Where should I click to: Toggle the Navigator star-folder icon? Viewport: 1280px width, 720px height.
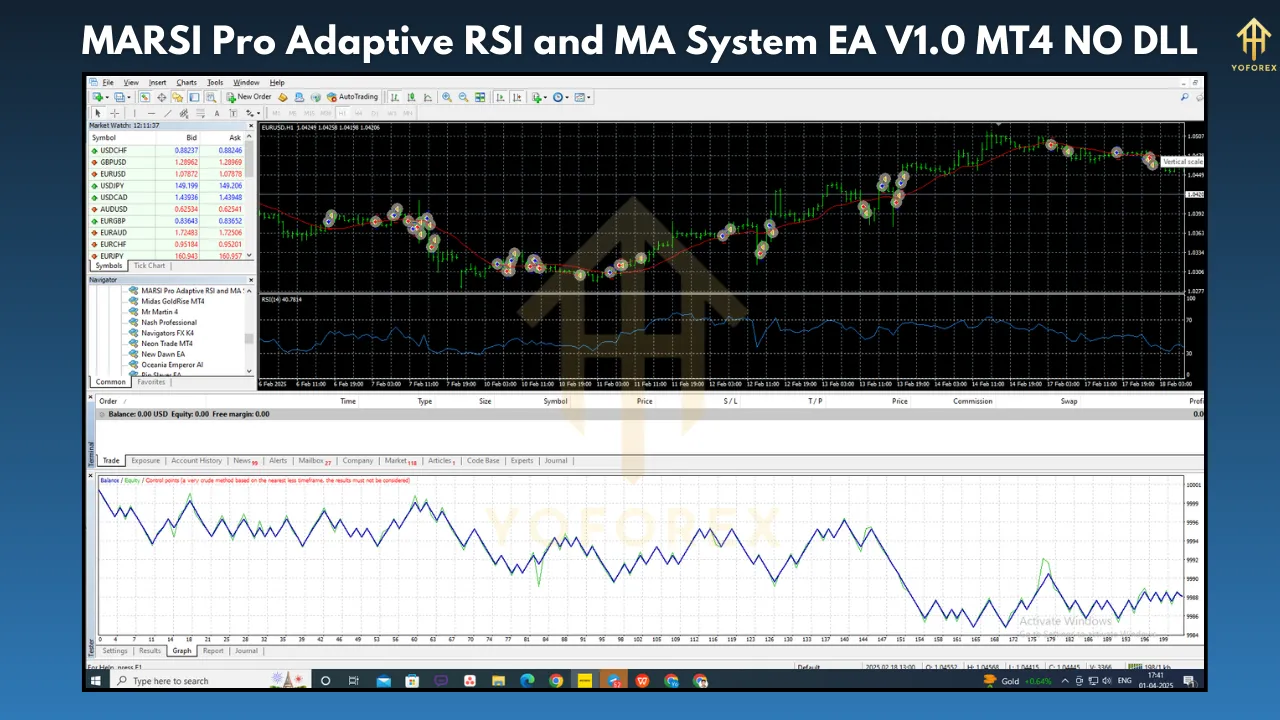click(177, 97)
